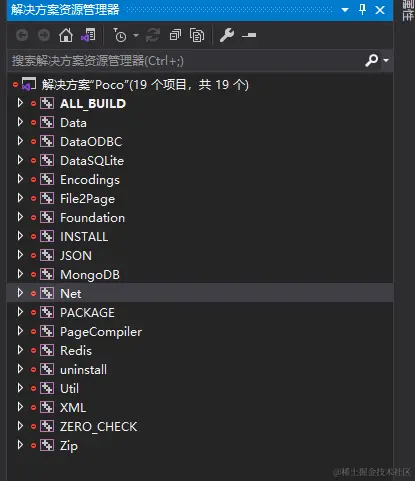Close the Solution Explorer panel

[380, 10]
